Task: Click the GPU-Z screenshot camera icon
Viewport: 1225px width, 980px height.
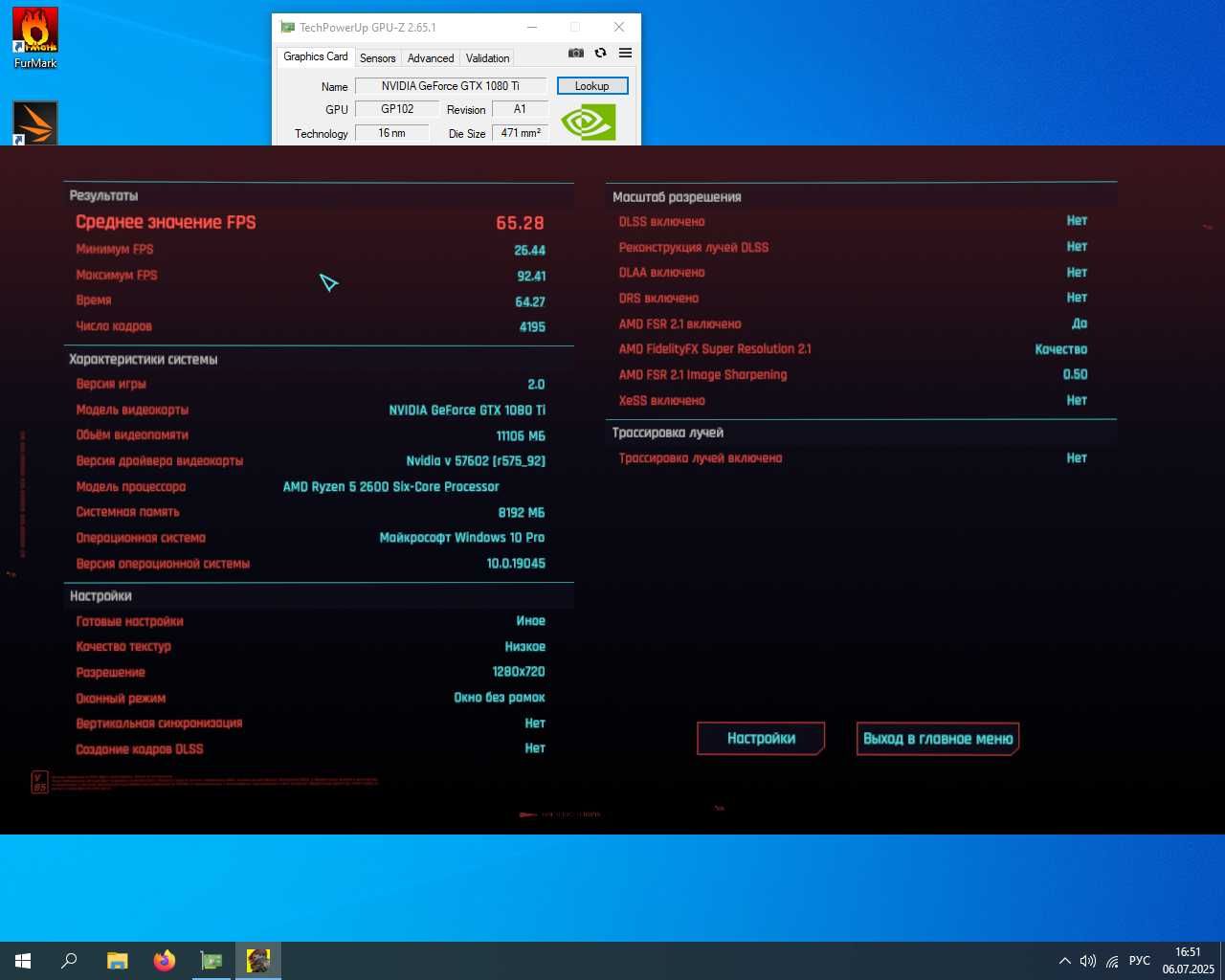Action: tap(576, 54)
